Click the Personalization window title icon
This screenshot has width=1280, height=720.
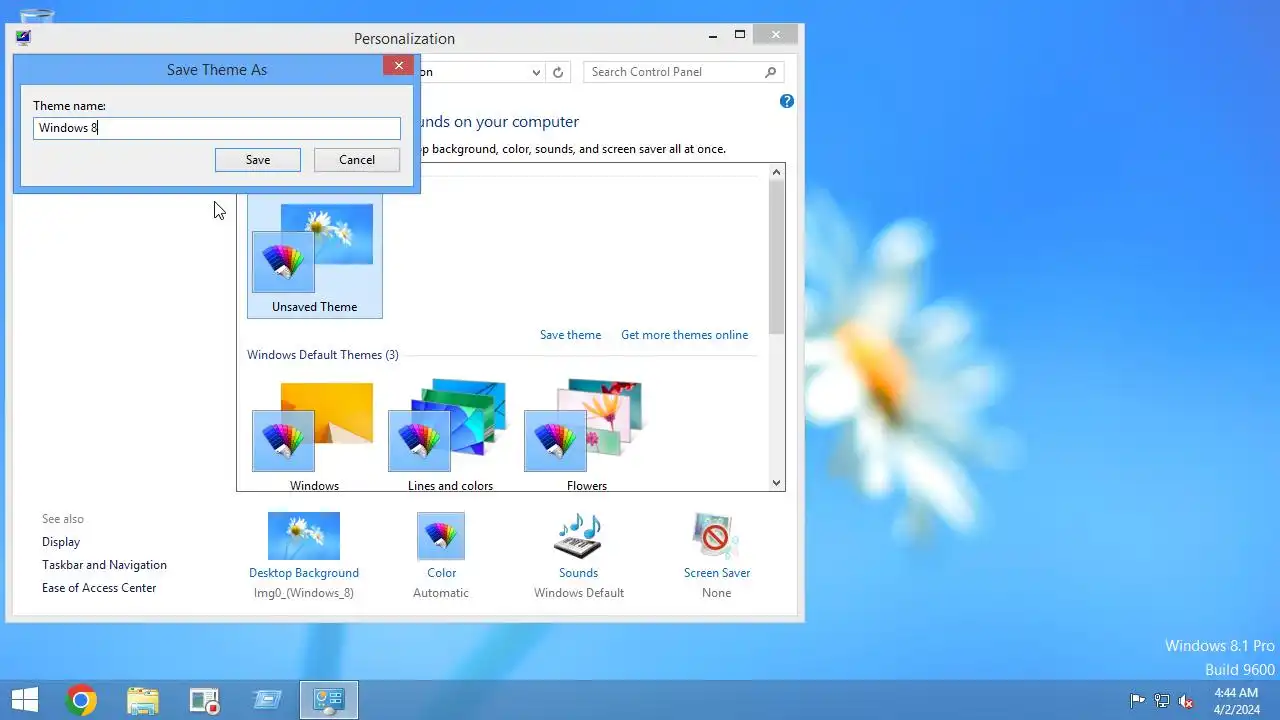click(23, 38)
